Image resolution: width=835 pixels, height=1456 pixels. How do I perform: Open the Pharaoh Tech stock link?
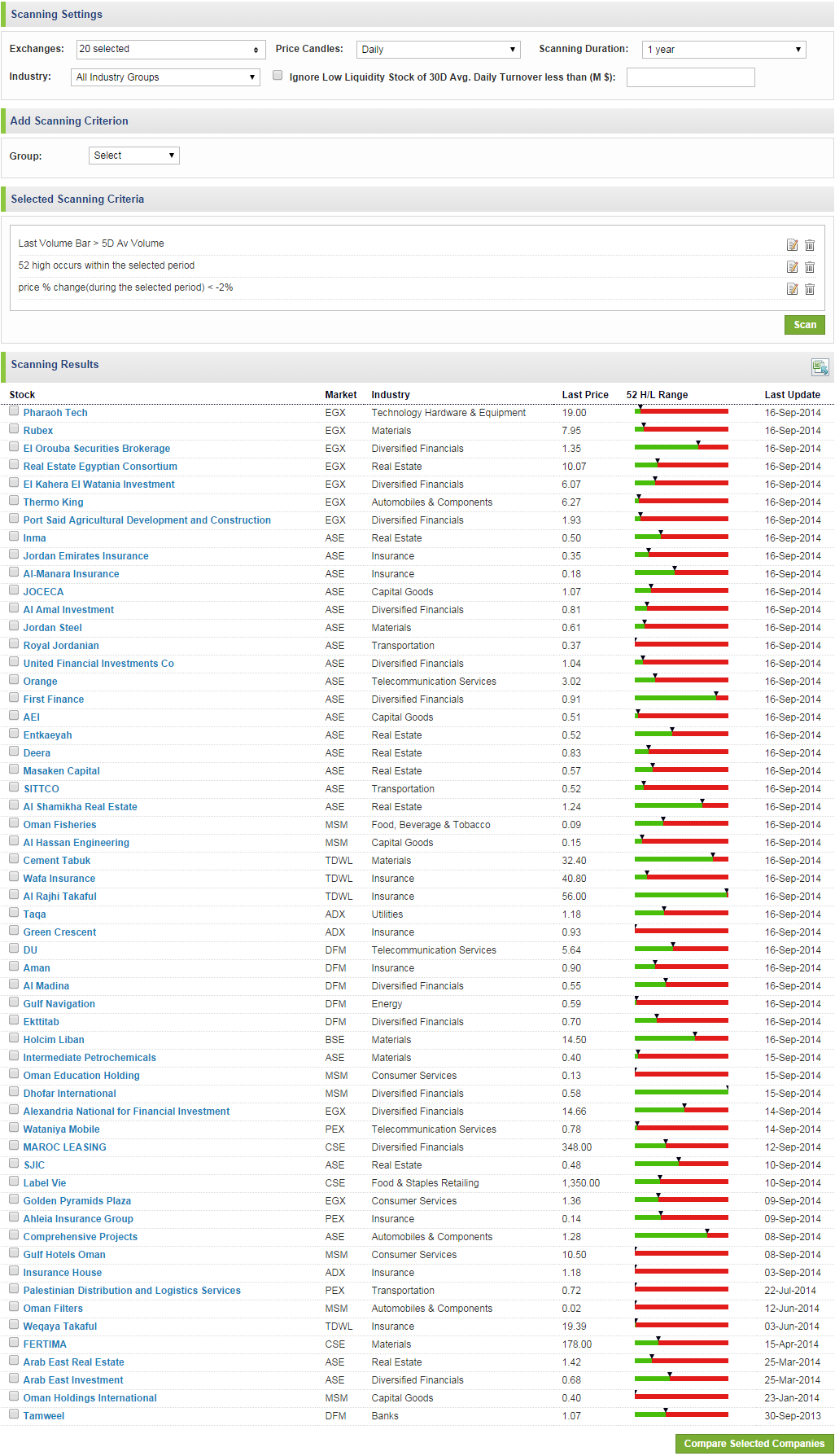coord(55,413)
